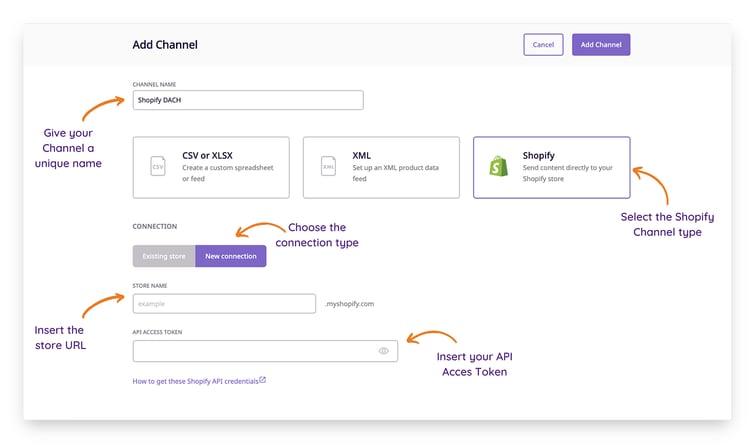Switch to Existing store connection

tap(164, 256)
